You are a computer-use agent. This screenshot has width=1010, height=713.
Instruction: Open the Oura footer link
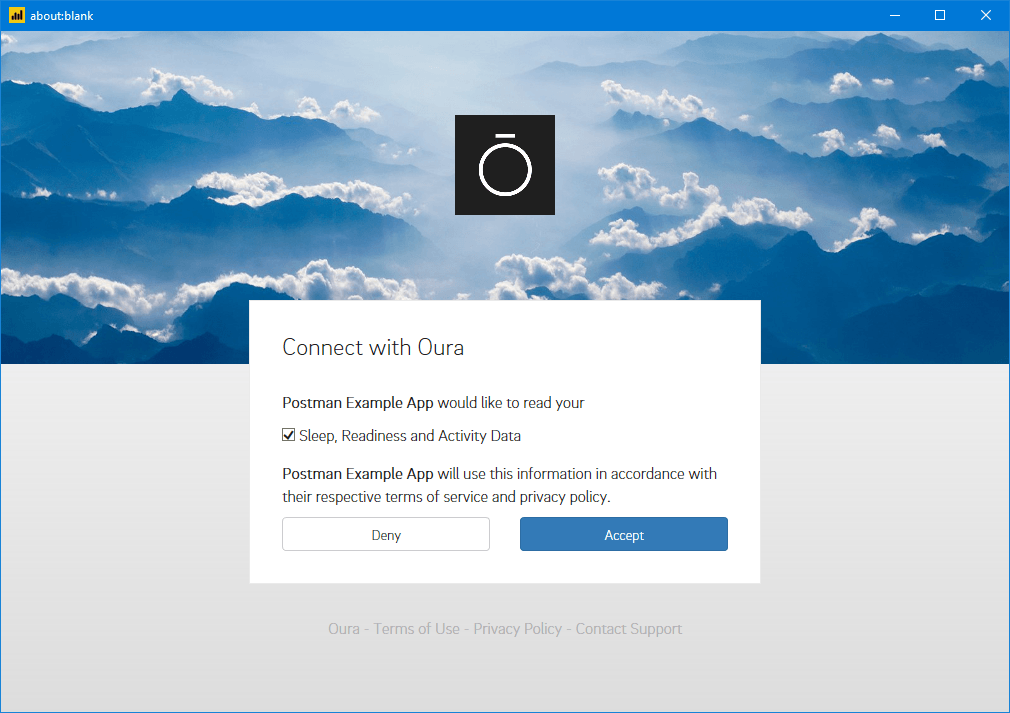point(344,629)
